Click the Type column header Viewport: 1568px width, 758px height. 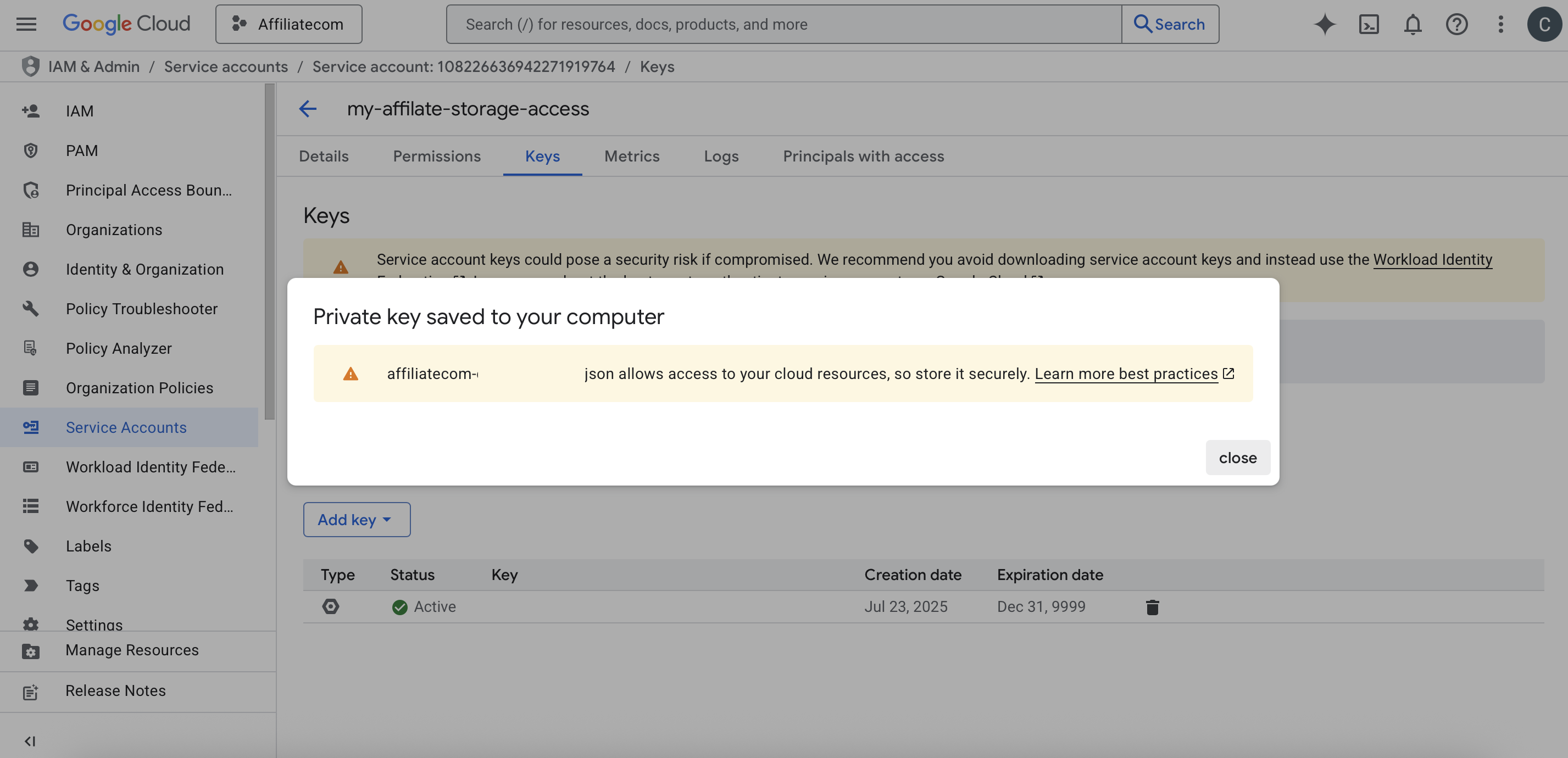[x=338, y=575]
